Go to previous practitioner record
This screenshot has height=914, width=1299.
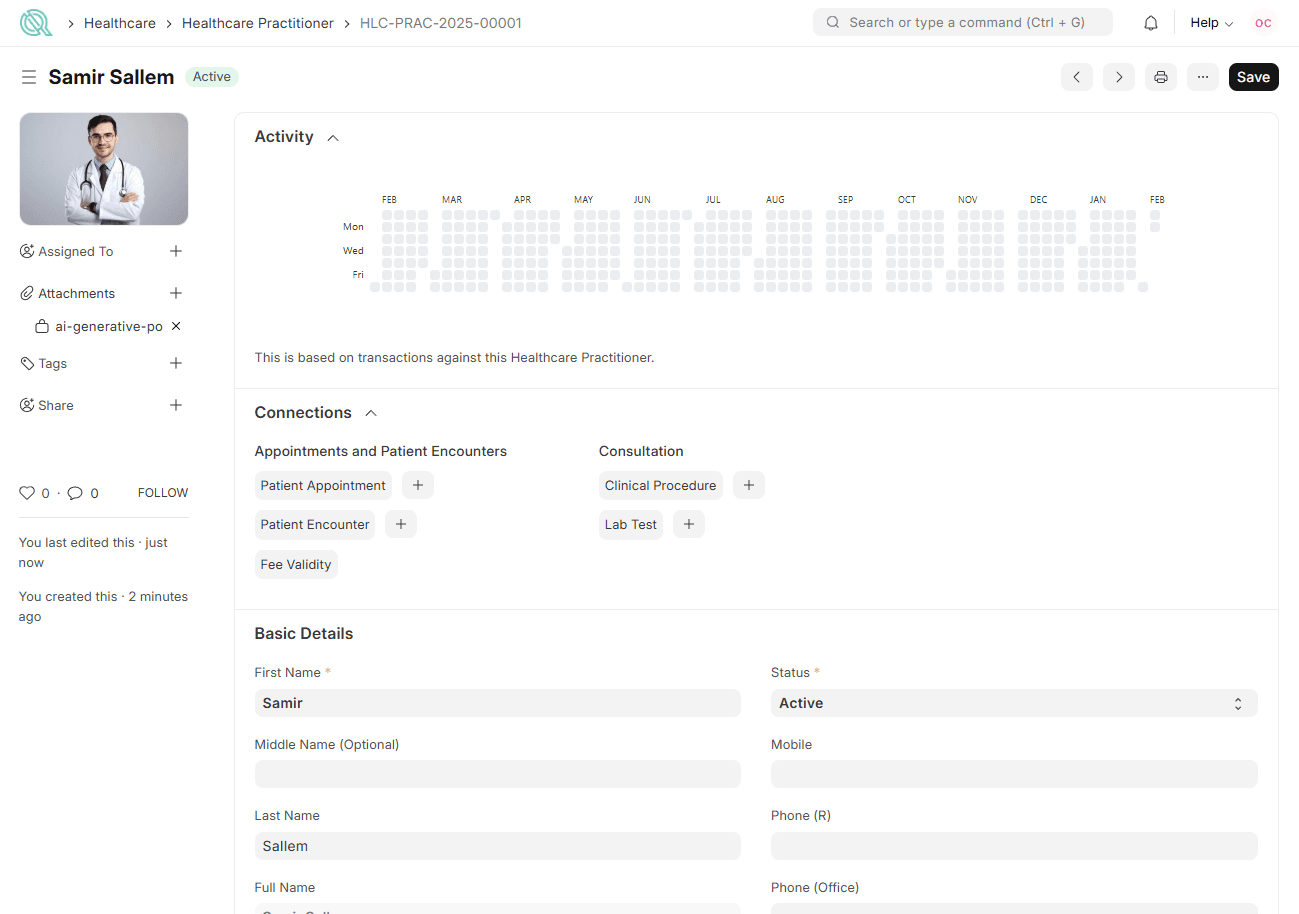pyautogui.click(x=1077, y=77)
